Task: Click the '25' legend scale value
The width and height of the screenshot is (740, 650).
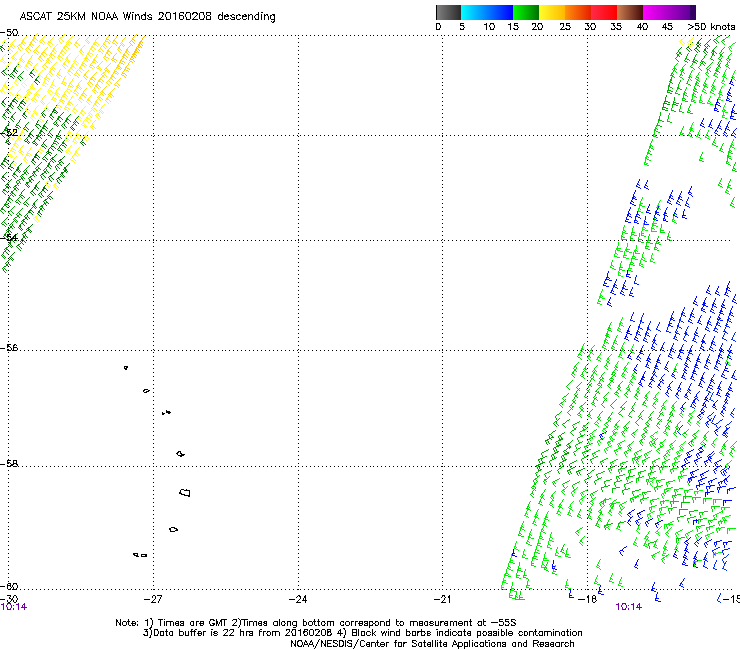Action: (x=565, y=27)
